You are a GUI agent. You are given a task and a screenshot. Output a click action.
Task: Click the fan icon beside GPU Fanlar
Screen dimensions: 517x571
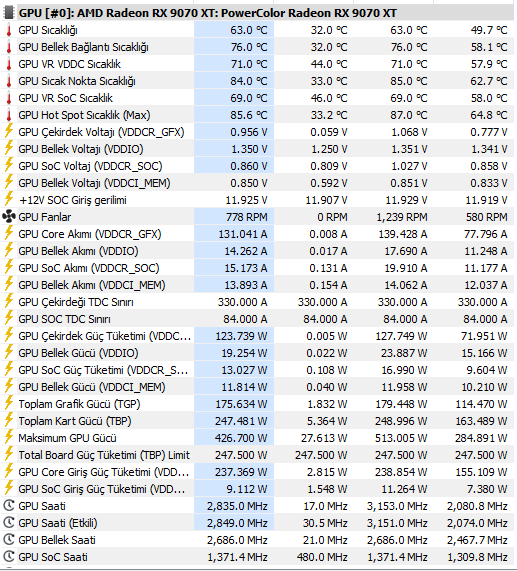[9, 217]
